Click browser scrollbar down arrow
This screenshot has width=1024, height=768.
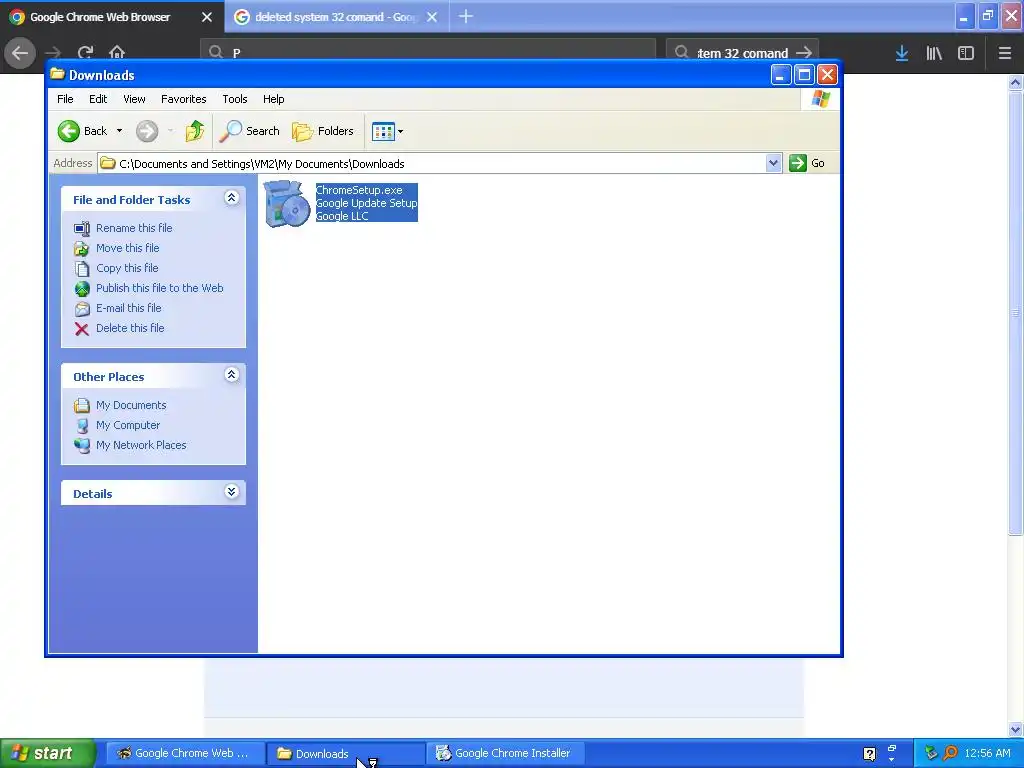pos(1016,729)
